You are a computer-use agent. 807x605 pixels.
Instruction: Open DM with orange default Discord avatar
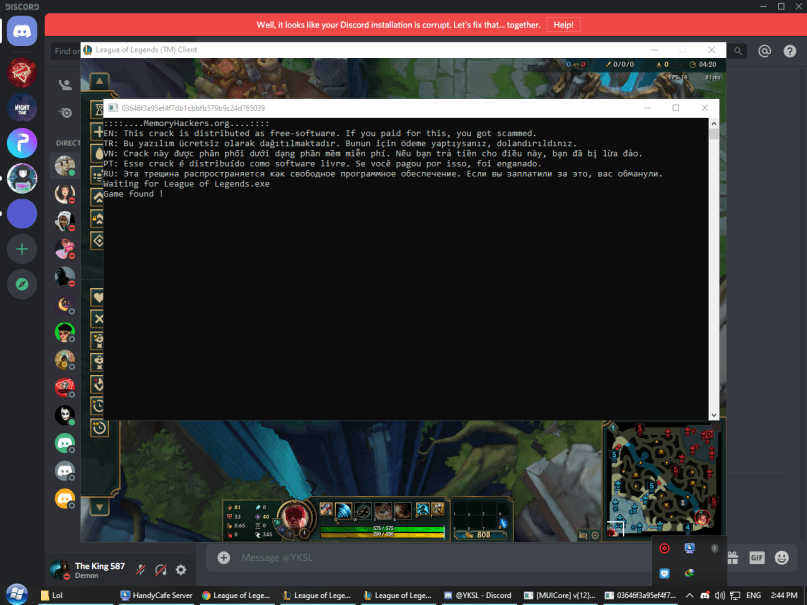point(65,499)
